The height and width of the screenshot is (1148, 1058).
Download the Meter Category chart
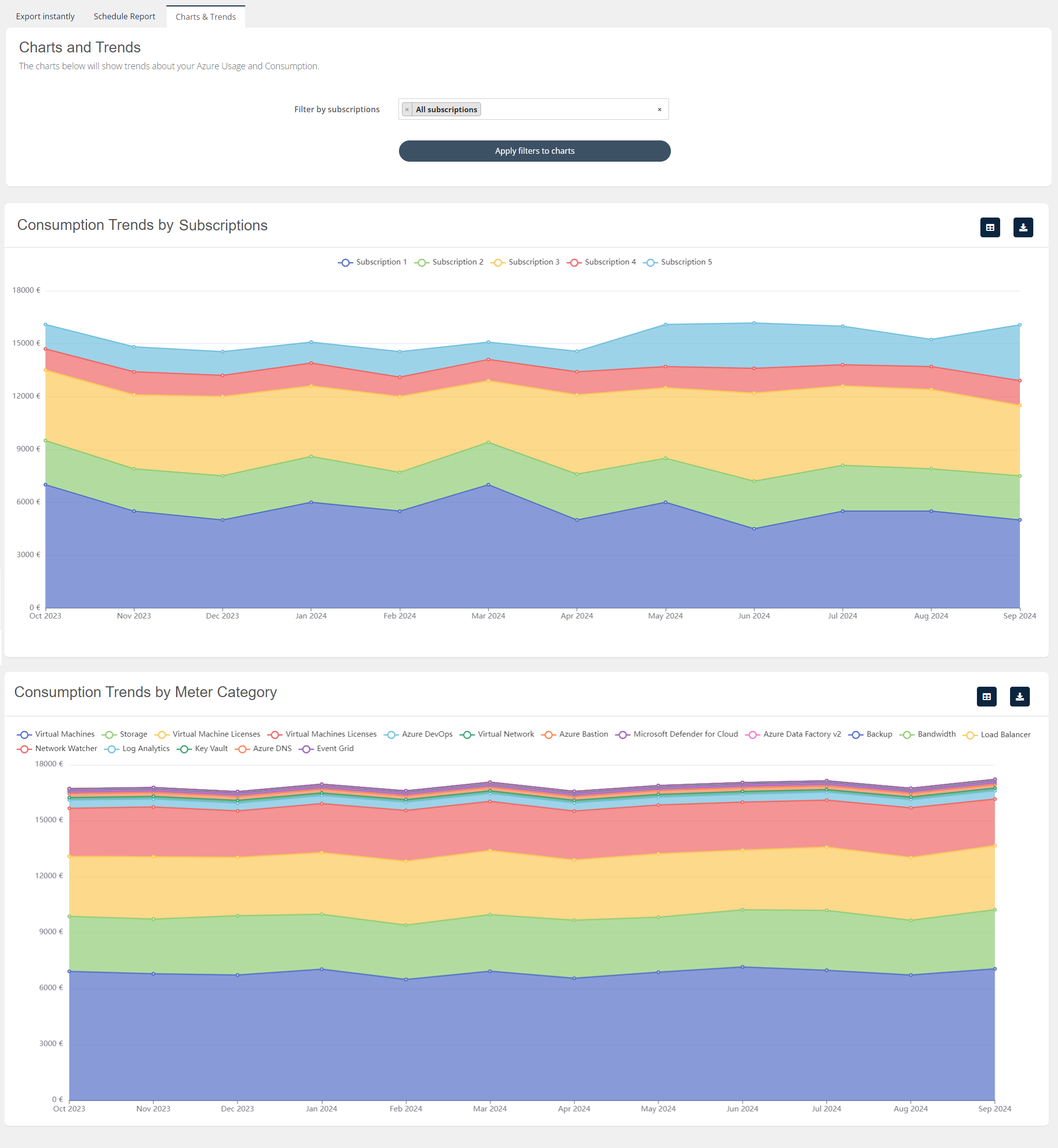click(1019, 696)
